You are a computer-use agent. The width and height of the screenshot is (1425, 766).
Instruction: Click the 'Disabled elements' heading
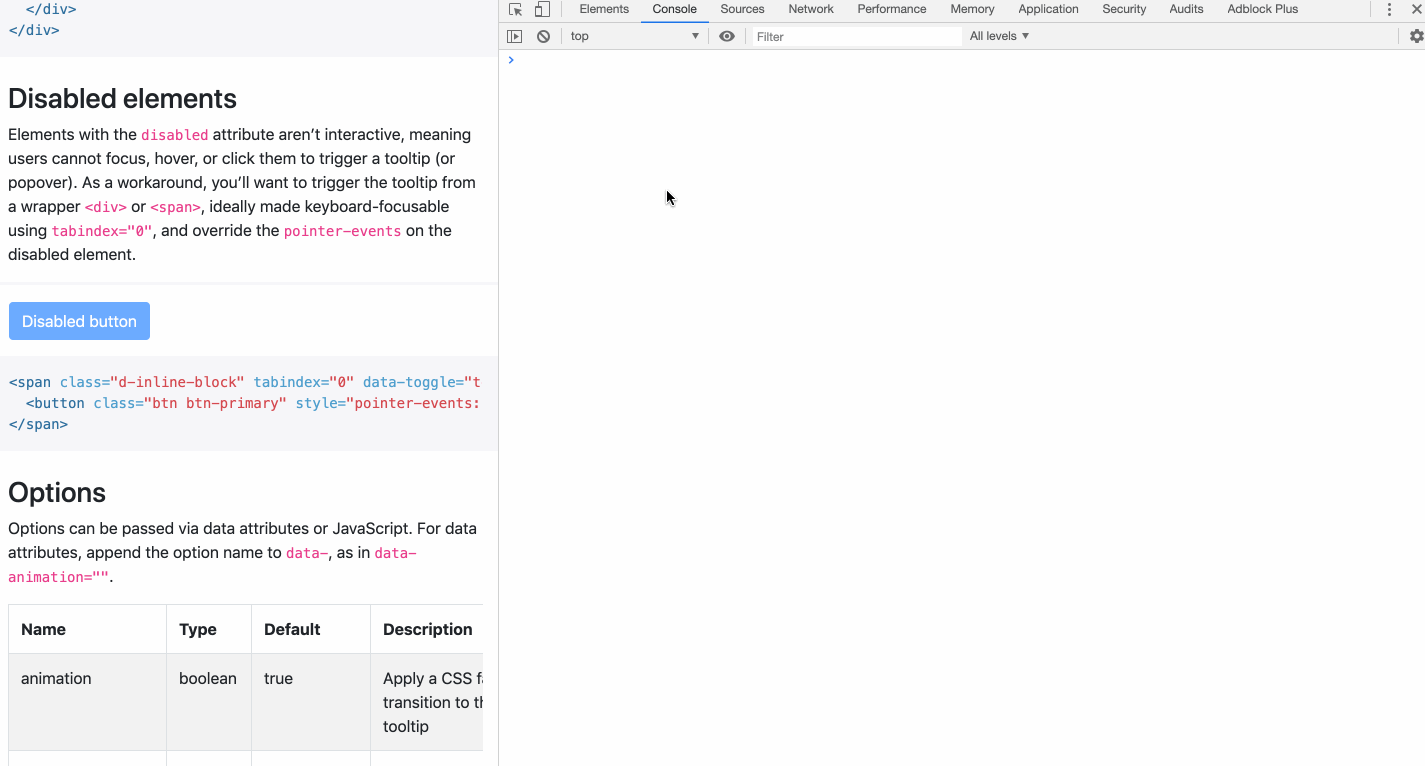(122, 99)
